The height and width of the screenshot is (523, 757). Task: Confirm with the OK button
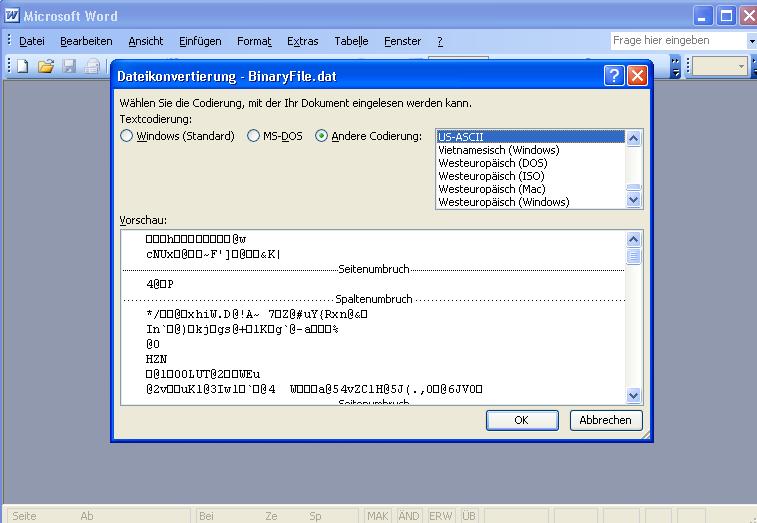pos(522,420)
